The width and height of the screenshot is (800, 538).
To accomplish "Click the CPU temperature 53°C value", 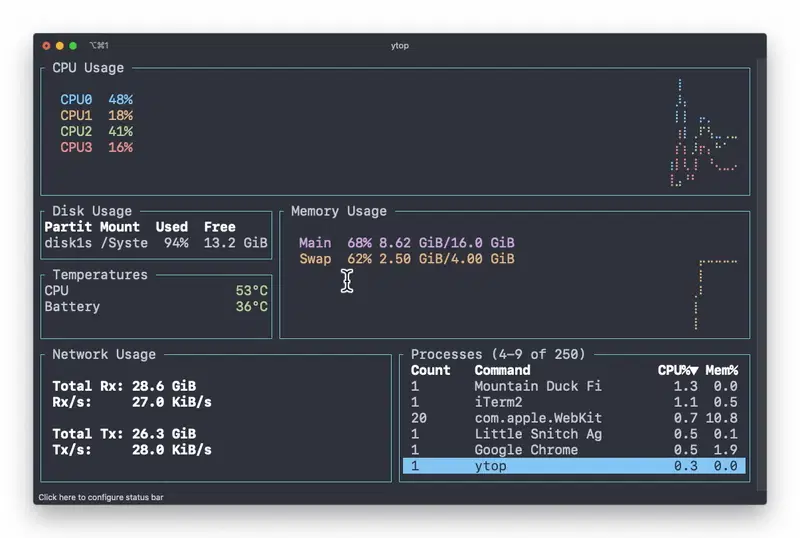I will click(x=251, y=291).
